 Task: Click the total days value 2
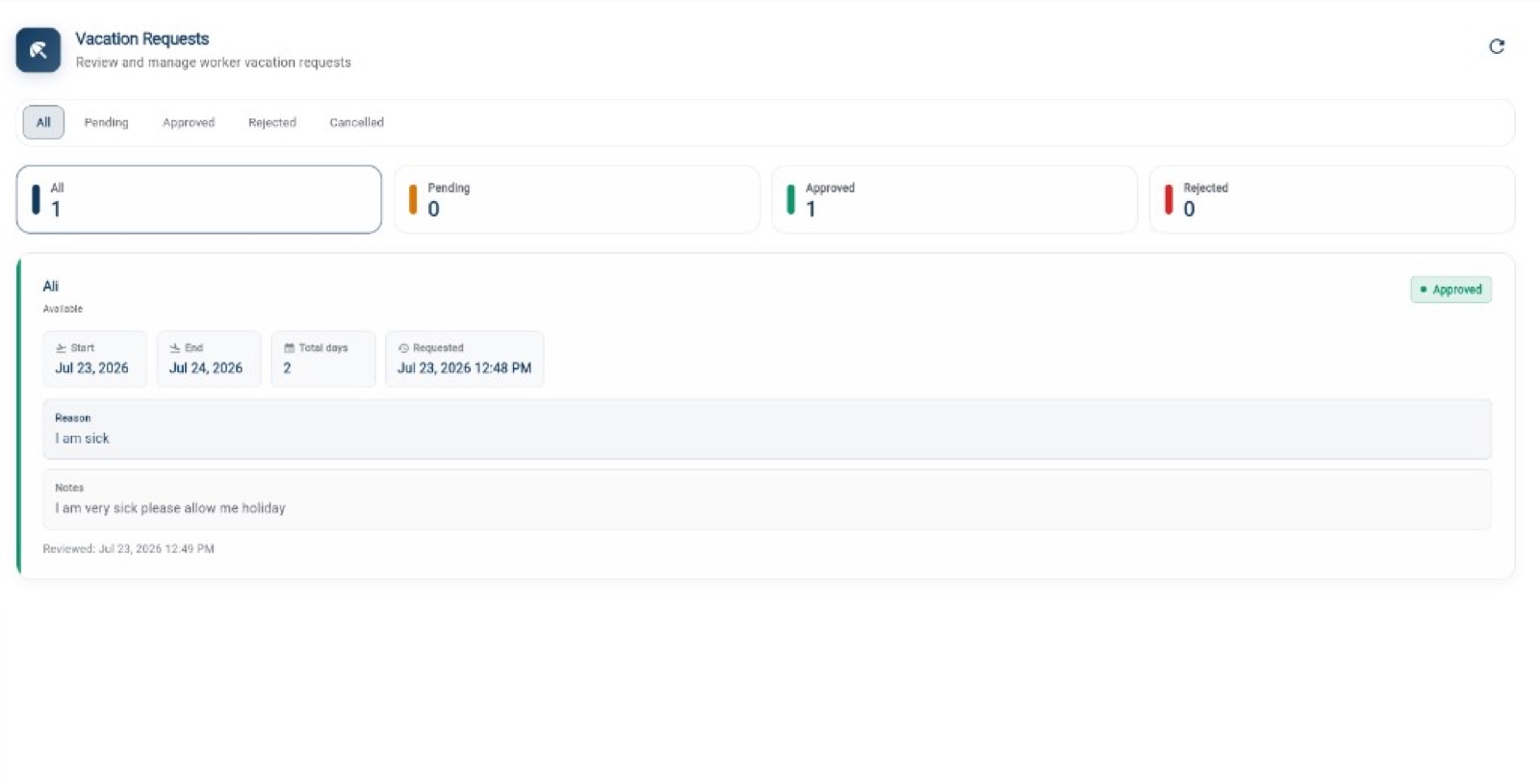(x=287, y=367)
